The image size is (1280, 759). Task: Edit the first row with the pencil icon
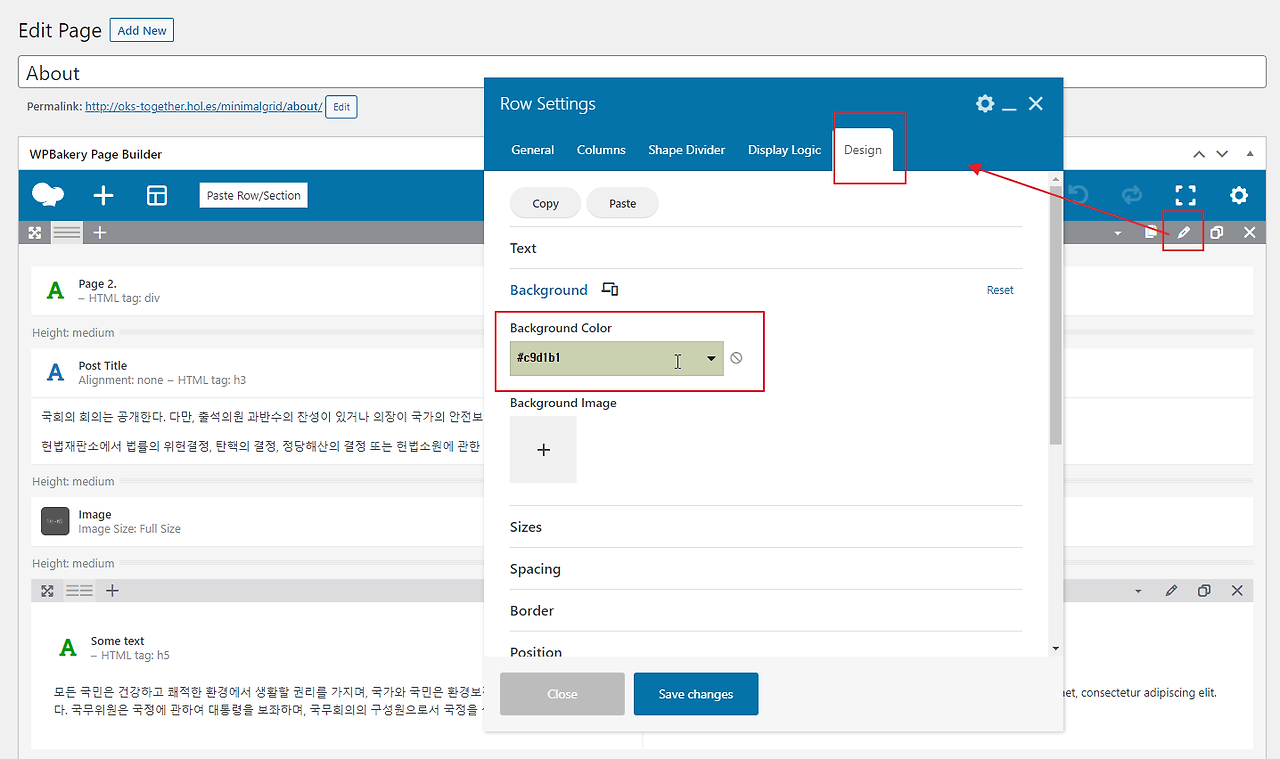[x=1184, y=232]
